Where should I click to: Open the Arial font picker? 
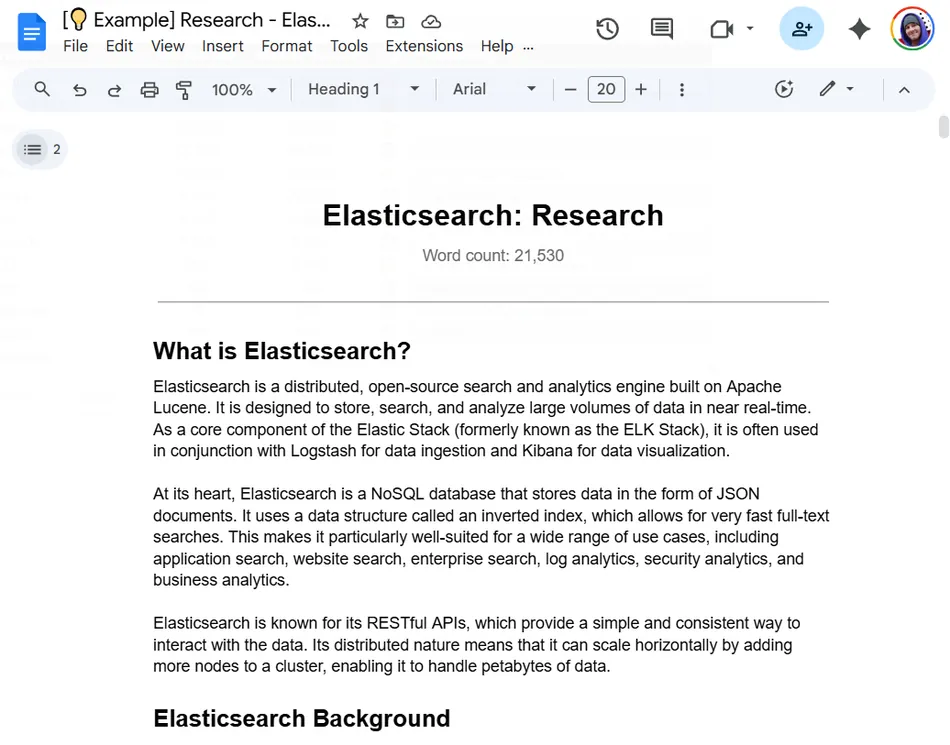(x=492, y=89)
